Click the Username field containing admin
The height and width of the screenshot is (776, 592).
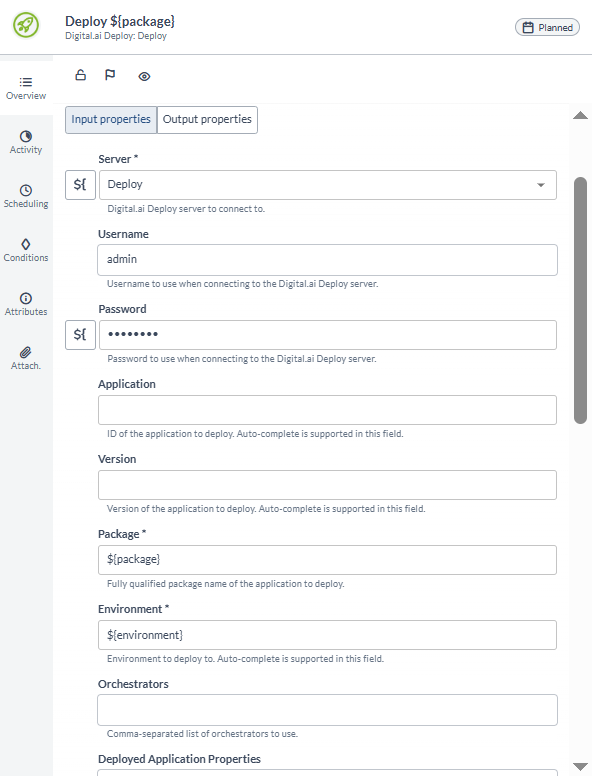click(x=327, y=260)
